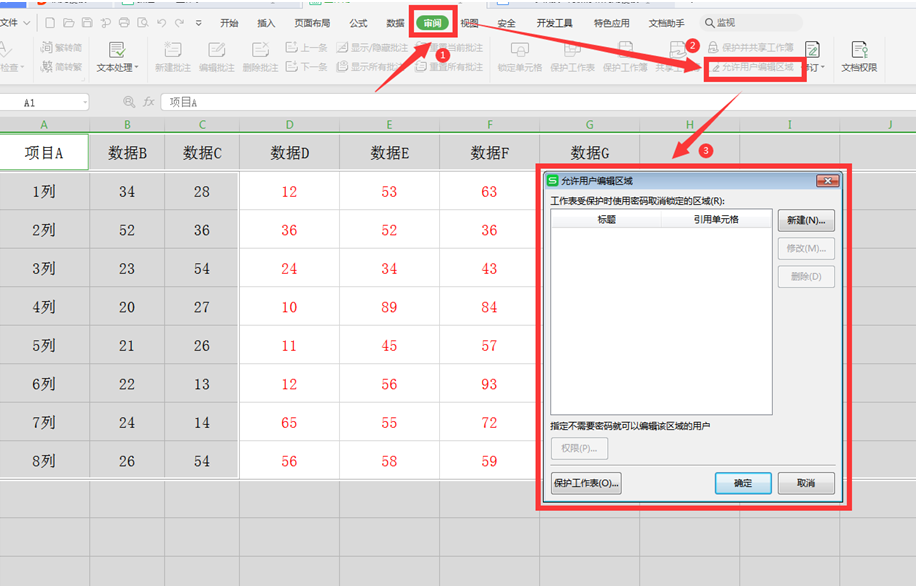Go to next comment with 下一条
The height and width of the screenshot is (586, 916).
(x=306, y=67)
